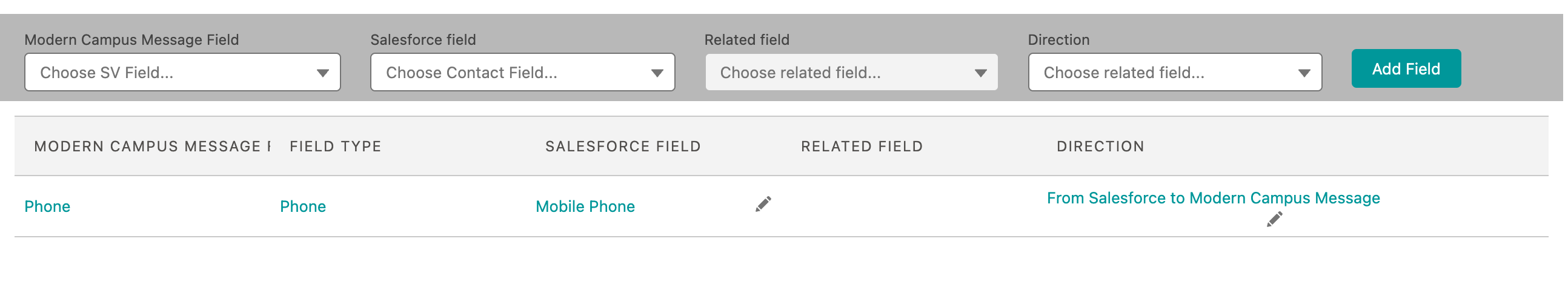Click the Phone link under Modern Campus Message
The height and width of the screenshot is (293, 1568).
47,206
